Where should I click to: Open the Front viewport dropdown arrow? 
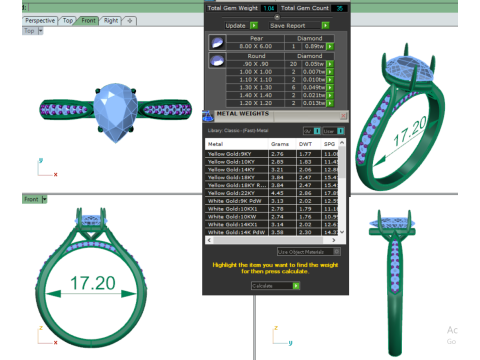44,199
